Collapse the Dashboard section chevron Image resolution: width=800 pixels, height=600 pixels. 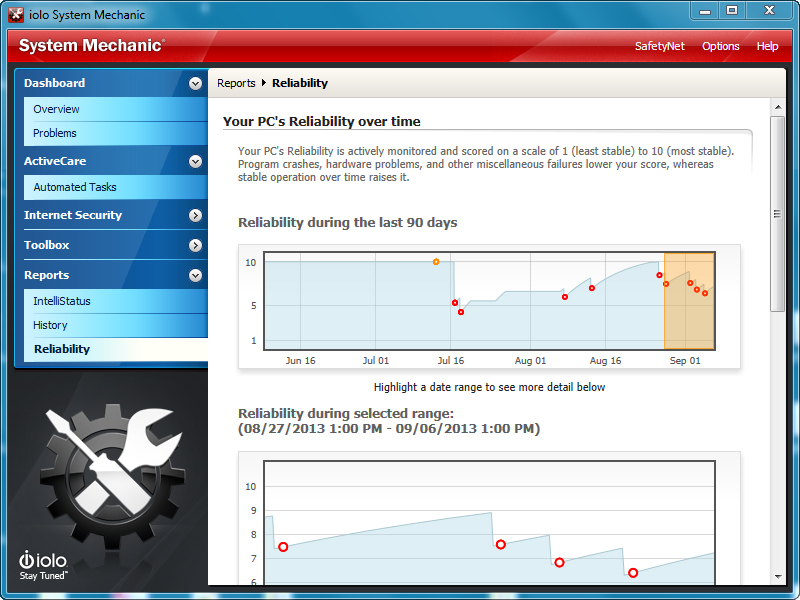pyautogui.click(x=195, y=83)
